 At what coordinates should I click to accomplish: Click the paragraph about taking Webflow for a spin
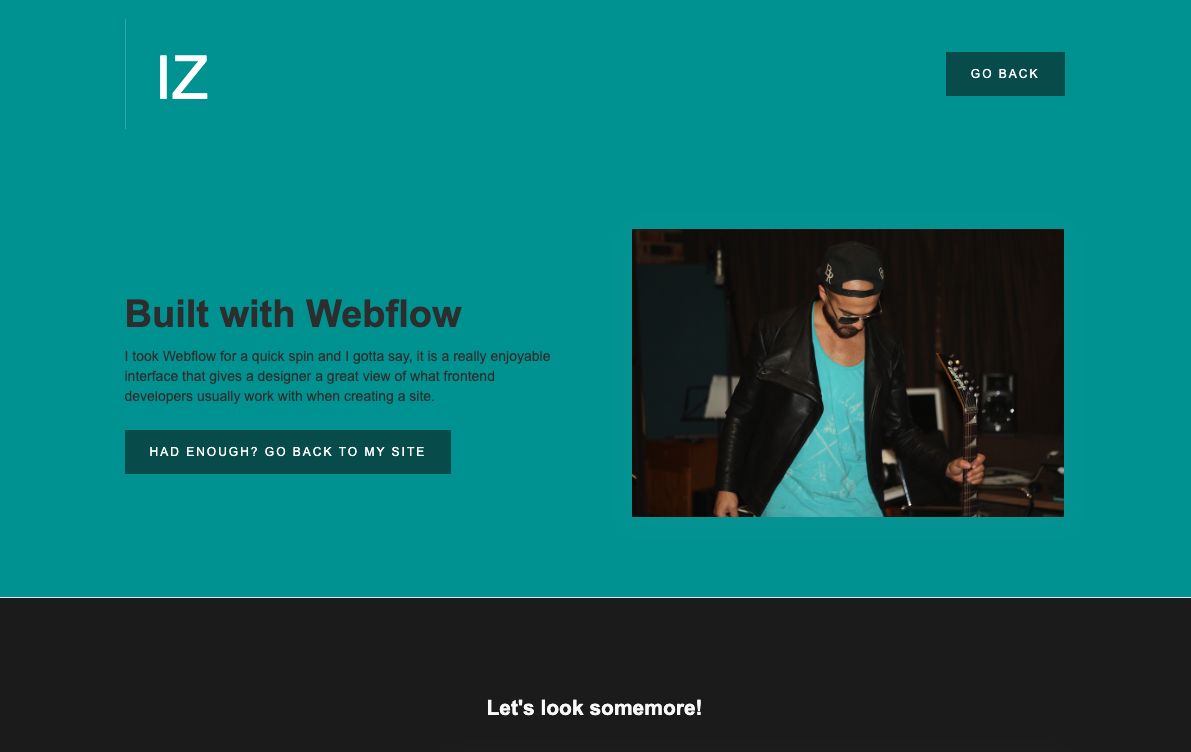[x=337, y=376]
